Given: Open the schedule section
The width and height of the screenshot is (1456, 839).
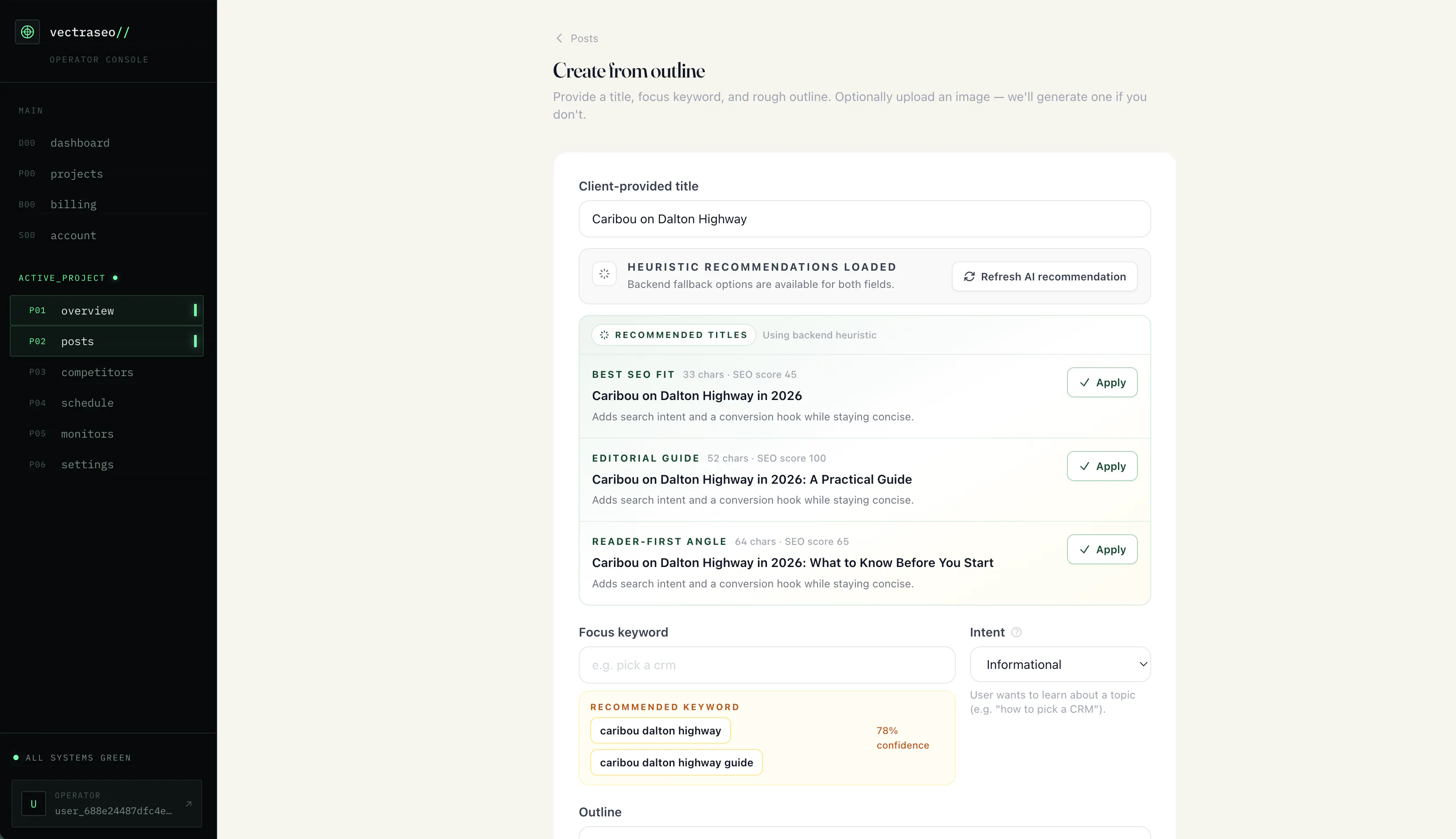Looking at the screenshot, I should tap(107, 403).
